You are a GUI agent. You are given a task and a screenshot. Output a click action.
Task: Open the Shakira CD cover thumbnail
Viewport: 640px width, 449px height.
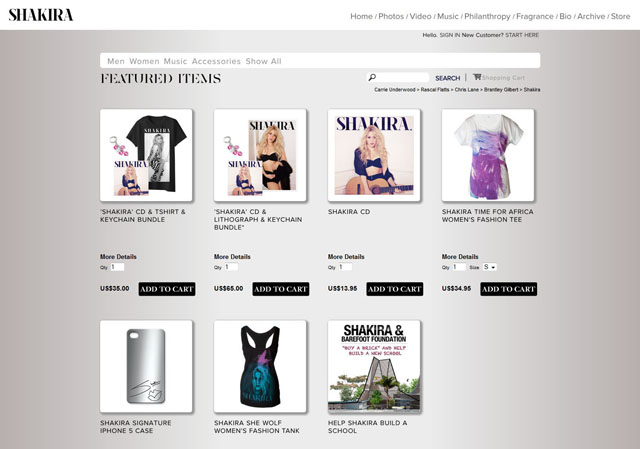pos(374,155)
